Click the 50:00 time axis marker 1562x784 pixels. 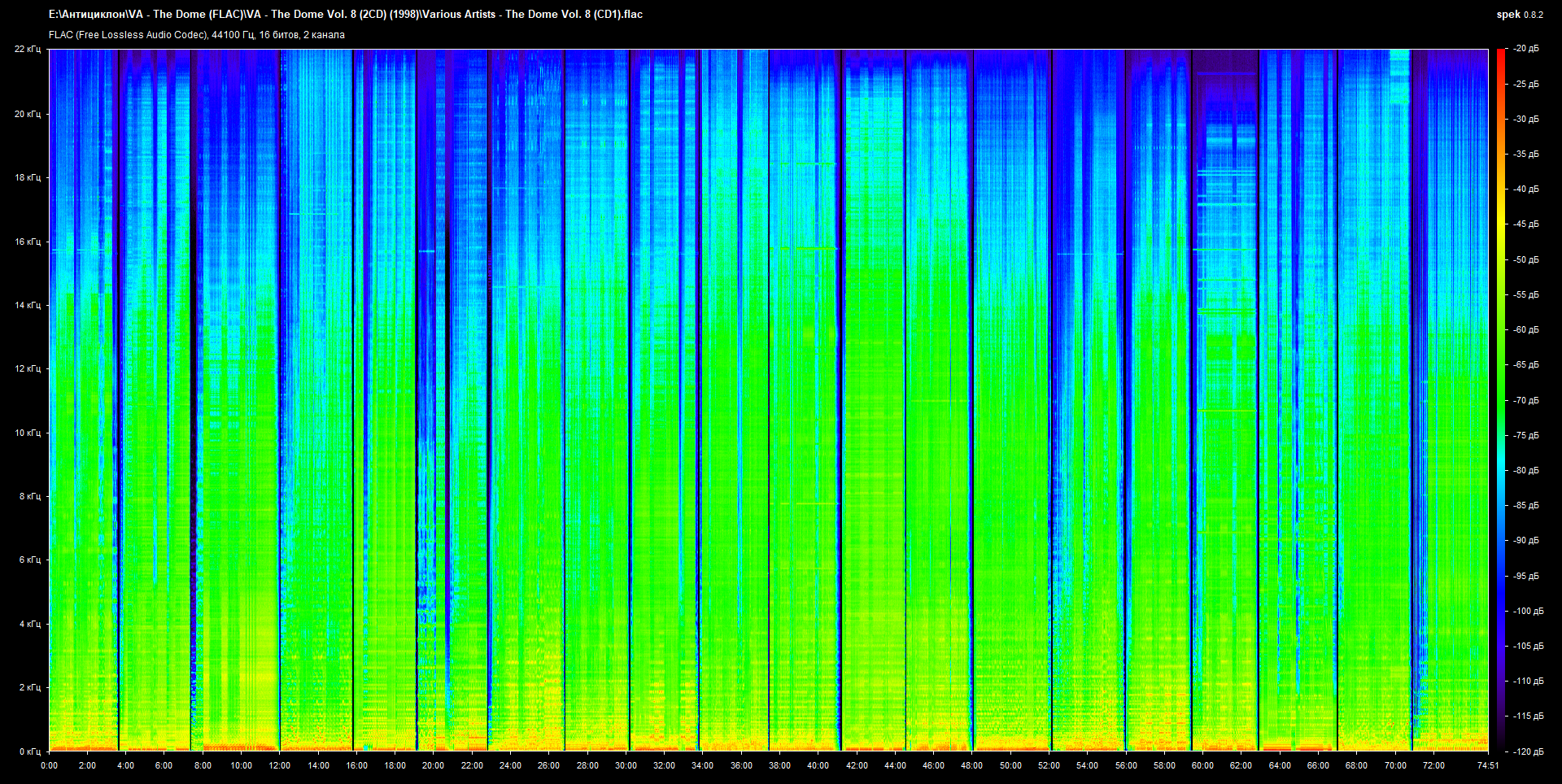(x=1010, y=765)
